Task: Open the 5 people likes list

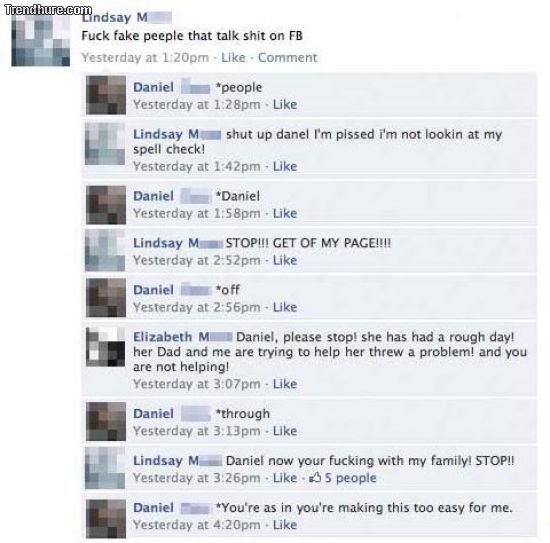Action: click(x=350, y=478)
